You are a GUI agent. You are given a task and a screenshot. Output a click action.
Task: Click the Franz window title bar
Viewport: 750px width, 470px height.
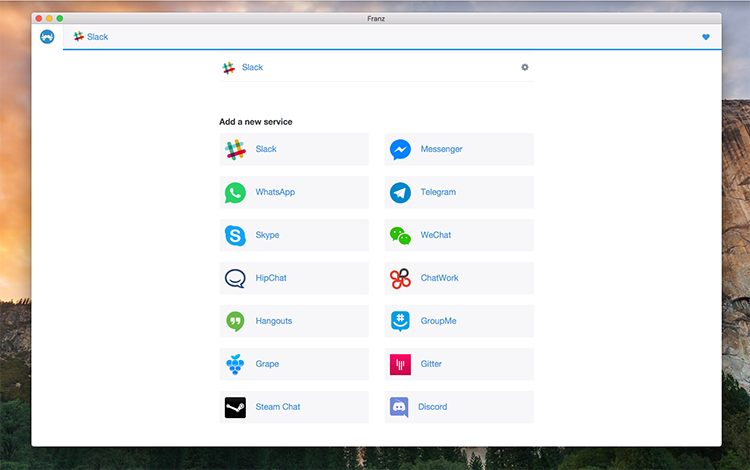click(376, 18)
